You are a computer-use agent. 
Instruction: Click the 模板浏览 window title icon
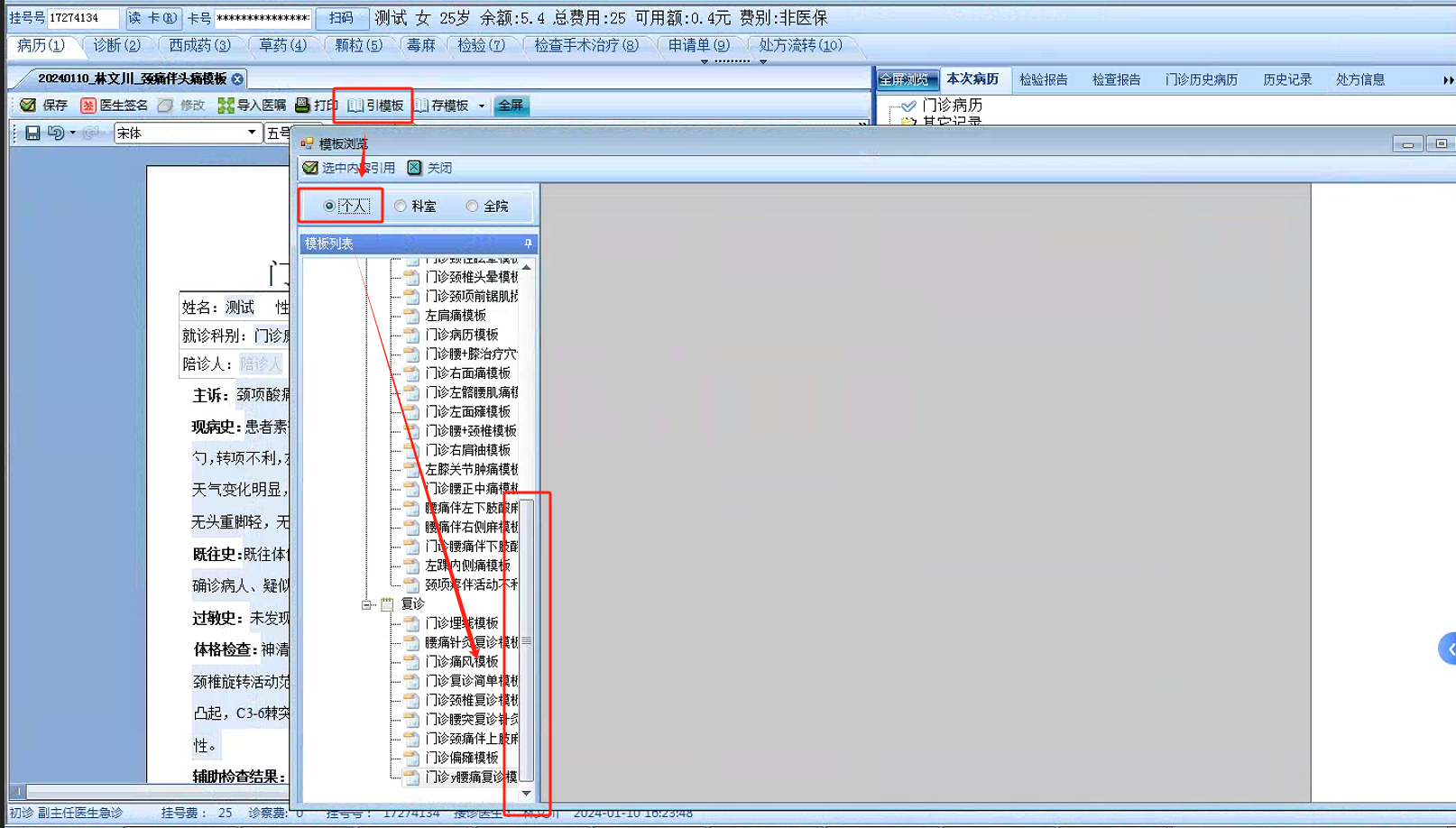[308, 143]
